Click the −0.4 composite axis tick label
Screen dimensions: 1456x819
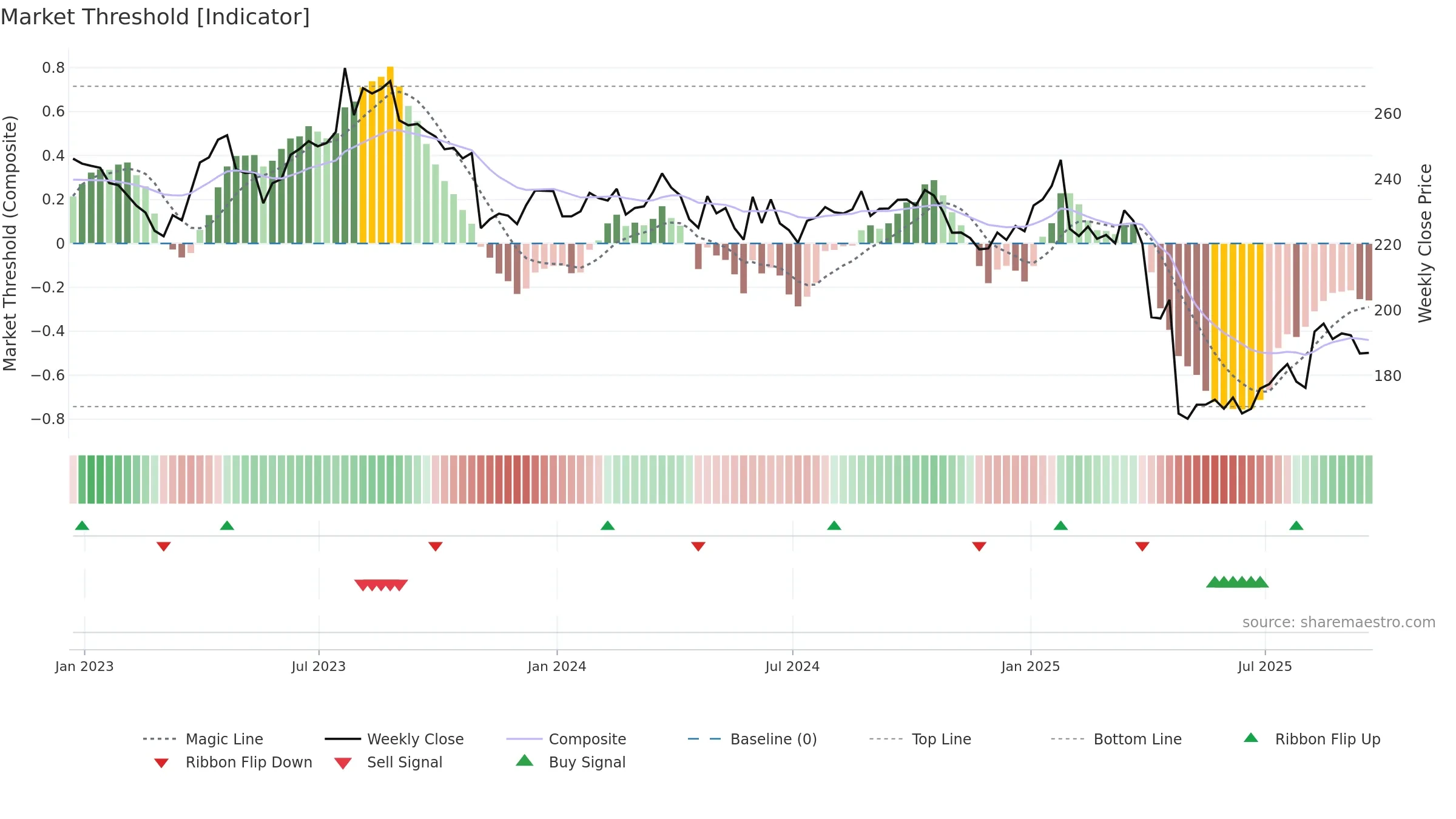click(x=48, y=331)
